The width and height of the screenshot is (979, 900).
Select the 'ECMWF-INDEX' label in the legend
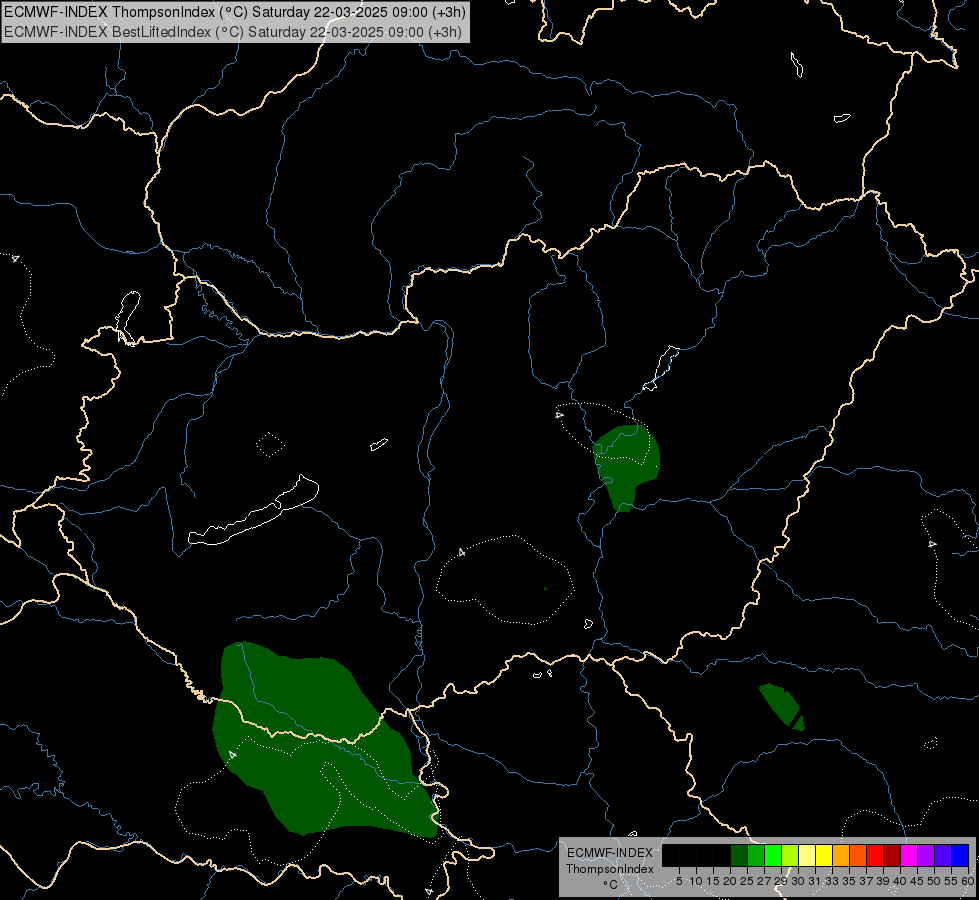pos(610,853)
